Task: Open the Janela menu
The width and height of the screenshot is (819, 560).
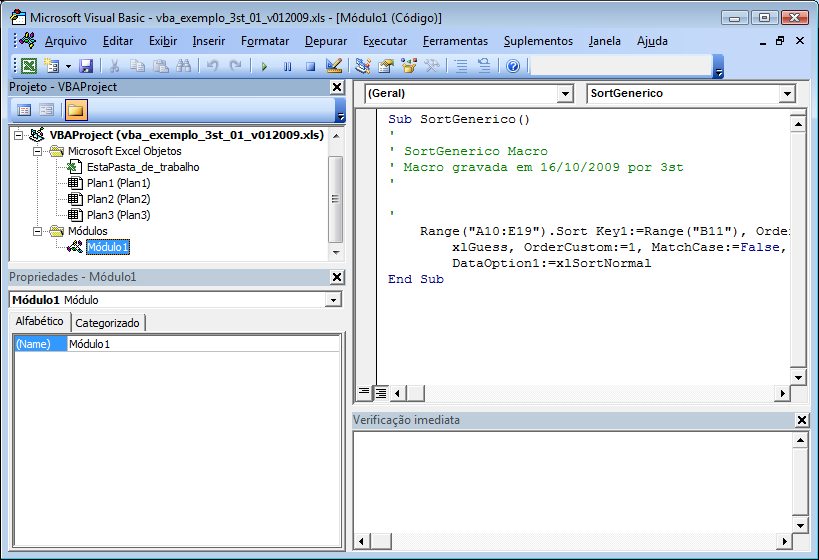Action: (604, 41)
